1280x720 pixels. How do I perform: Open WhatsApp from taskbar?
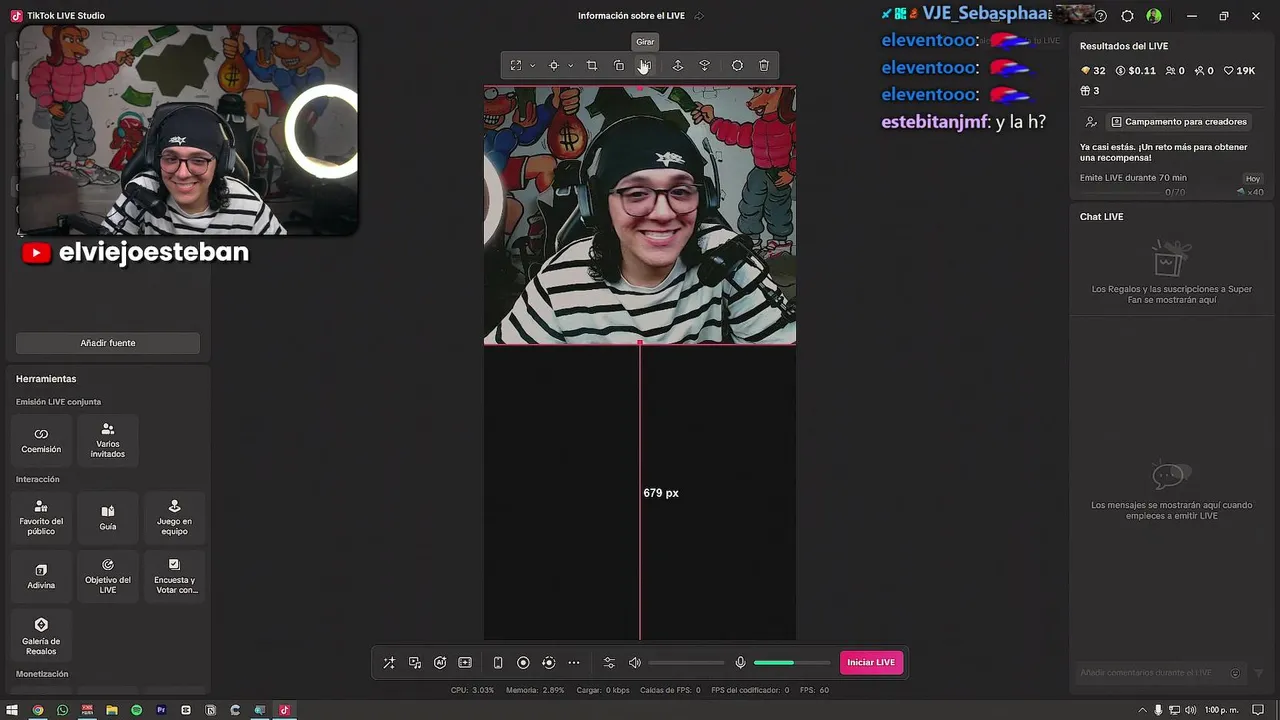tap(62, 710)
